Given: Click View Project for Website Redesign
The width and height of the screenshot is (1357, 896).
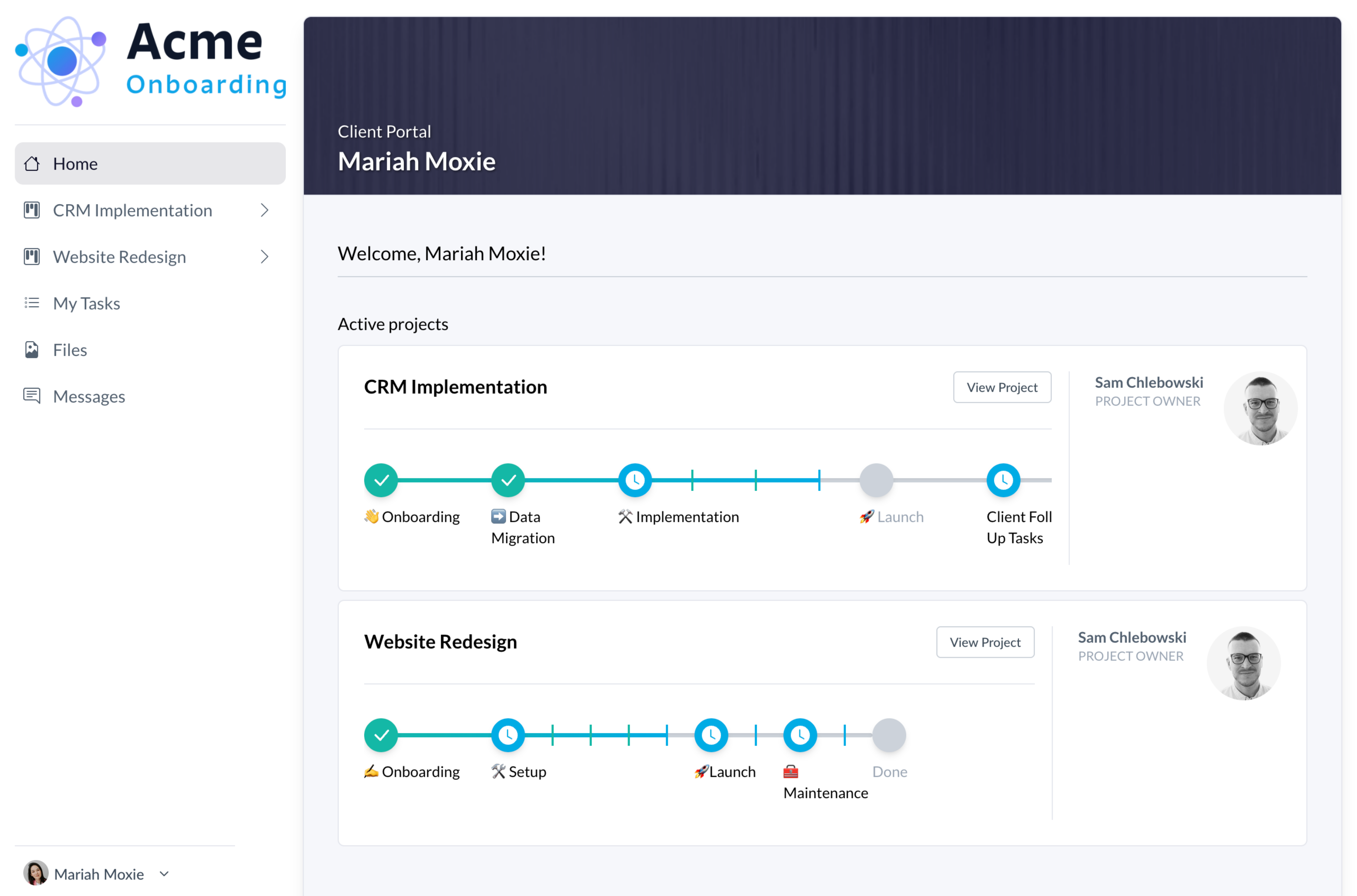Looking at the screenshot, I should point(984,642).
